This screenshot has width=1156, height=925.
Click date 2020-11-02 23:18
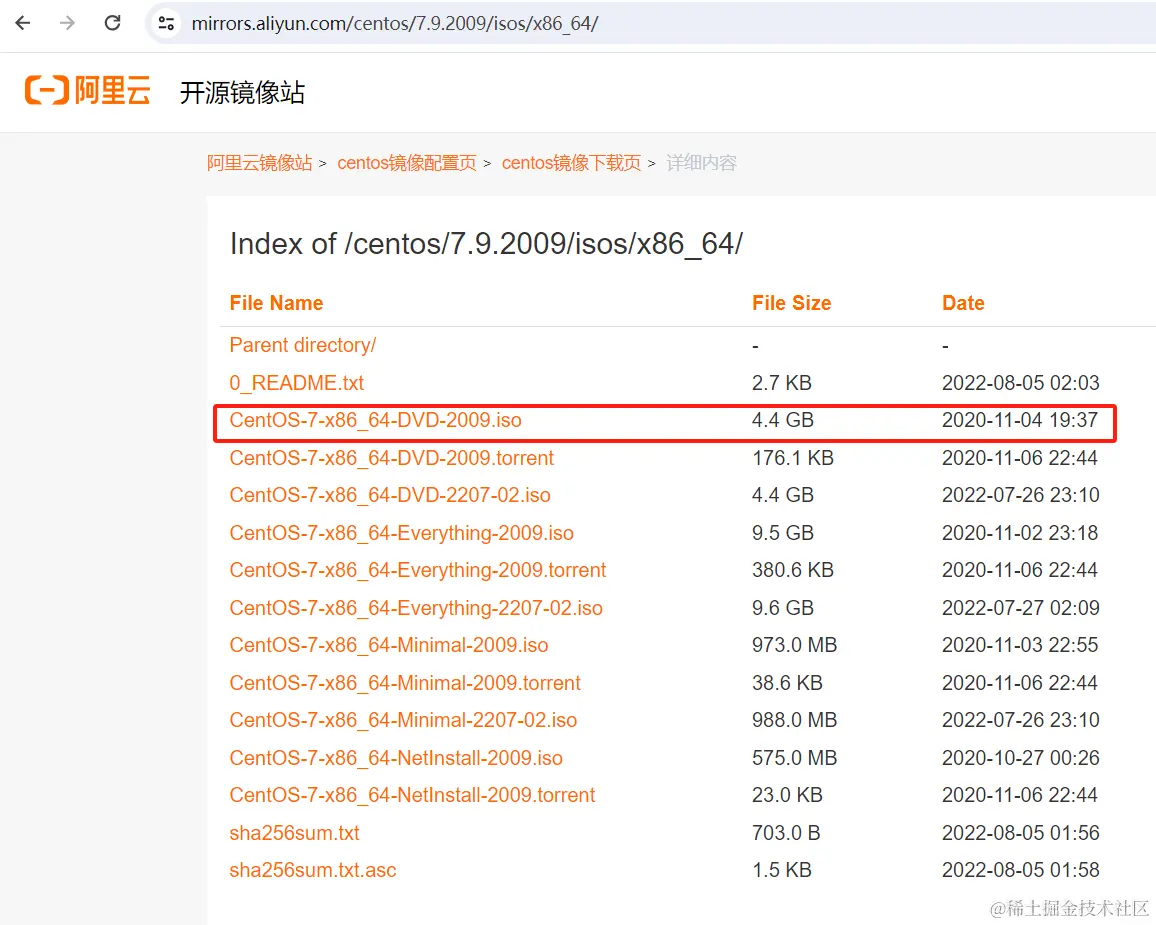(x=1020, y=533)
